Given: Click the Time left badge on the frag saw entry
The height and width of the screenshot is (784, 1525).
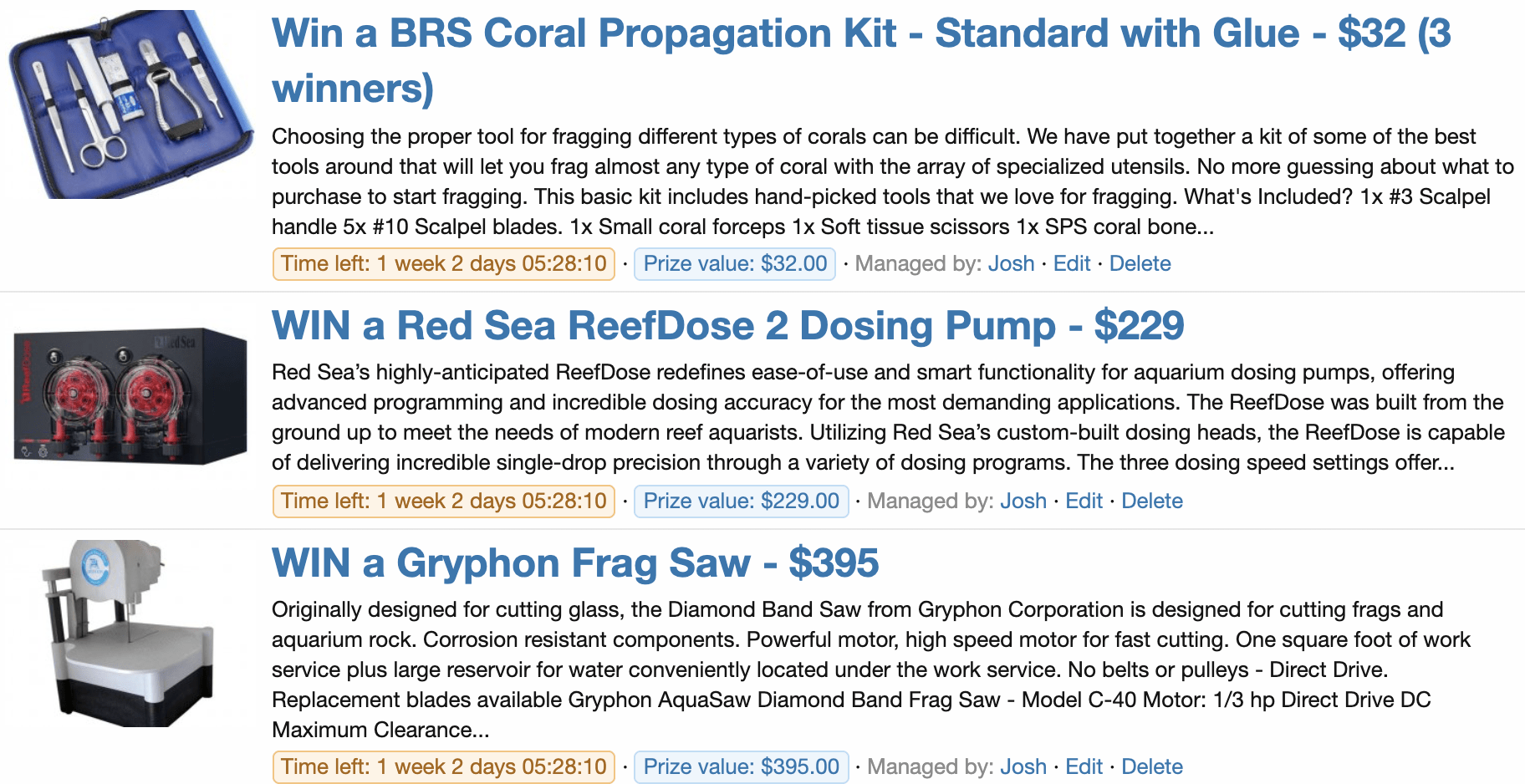Looking at the screenshot, I should pyautogui.click(x=444, y=767).
